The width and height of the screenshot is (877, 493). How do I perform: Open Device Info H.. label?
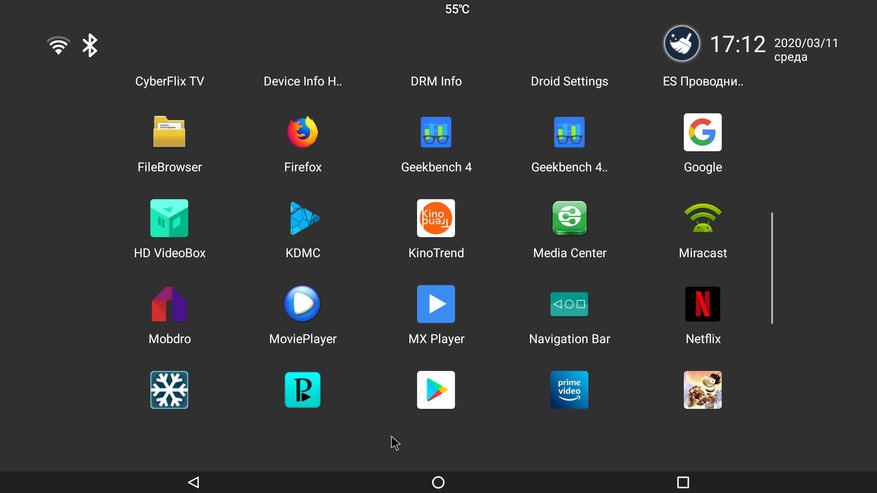[303, 81]
